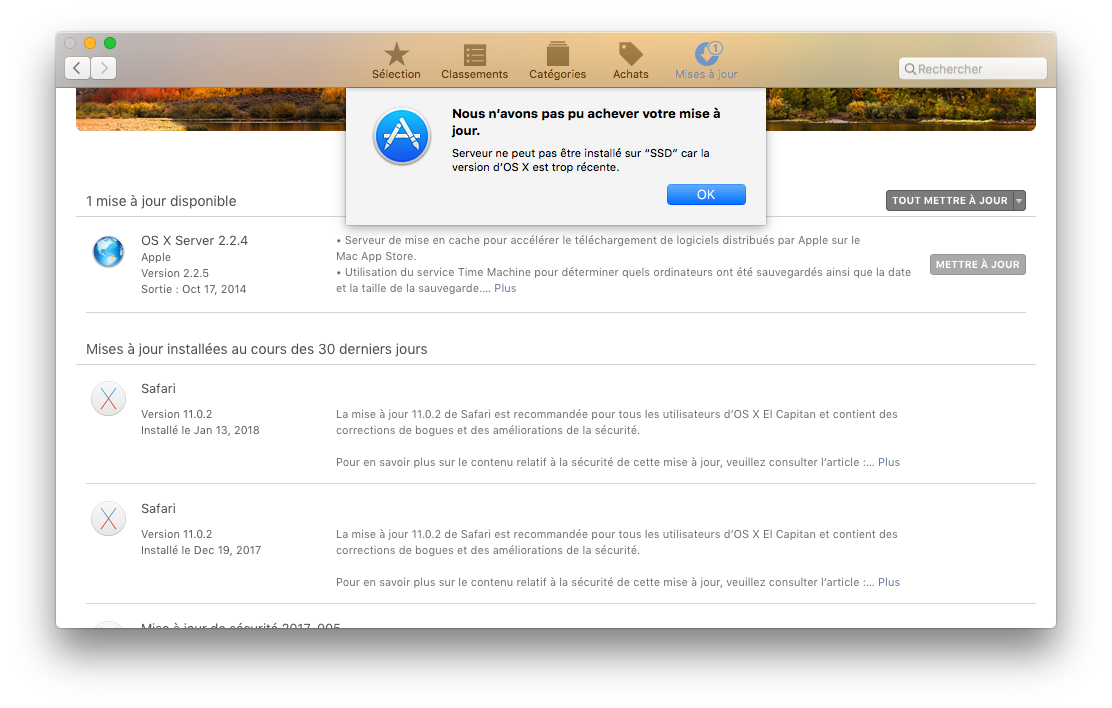
Task: Click the left banner image
Action: coord(211,109)
